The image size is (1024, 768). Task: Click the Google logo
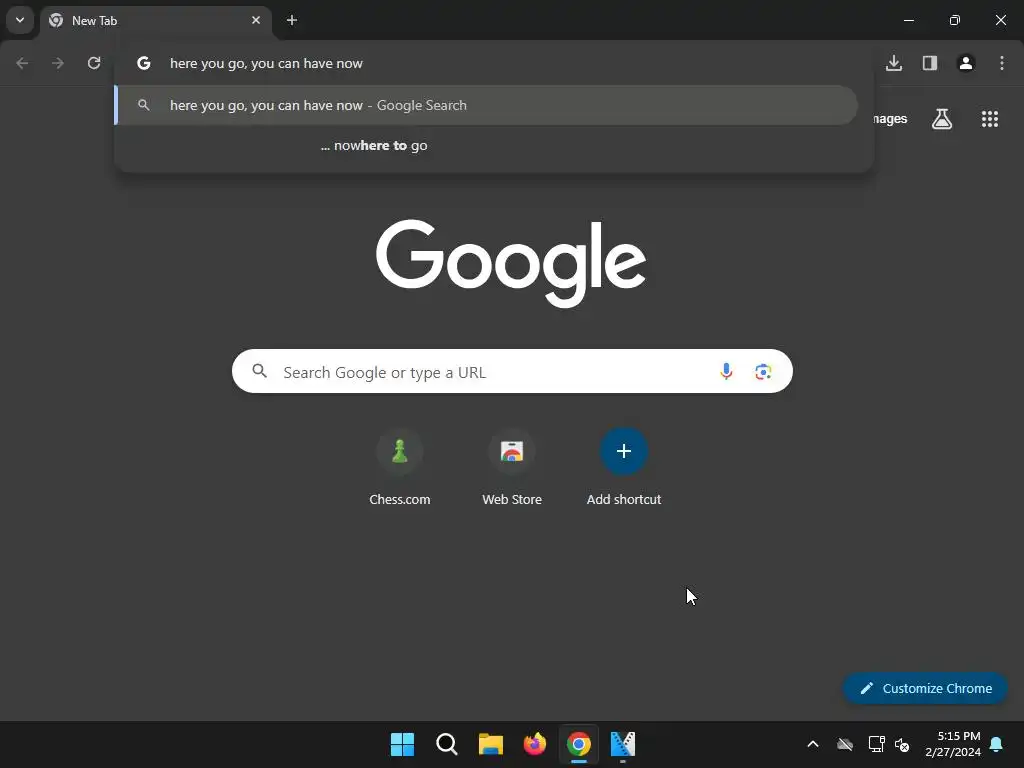[x=511, y=263]
